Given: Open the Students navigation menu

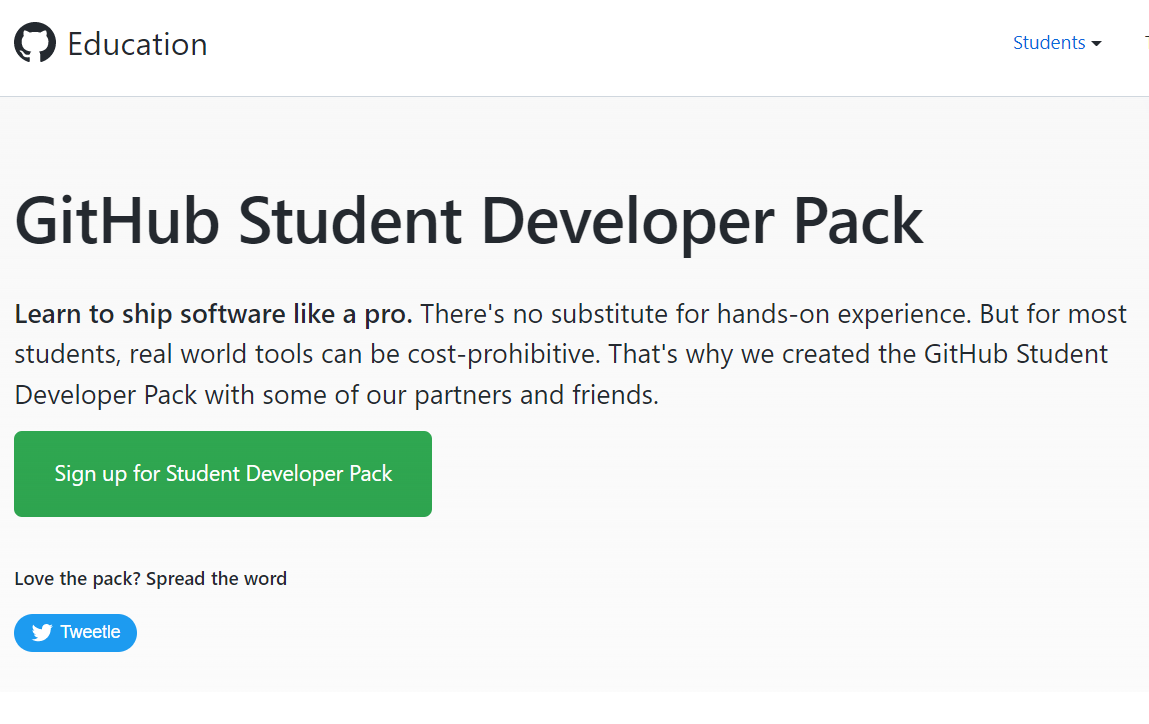Looking at the screenshot, I should [x=1049, y=43].
